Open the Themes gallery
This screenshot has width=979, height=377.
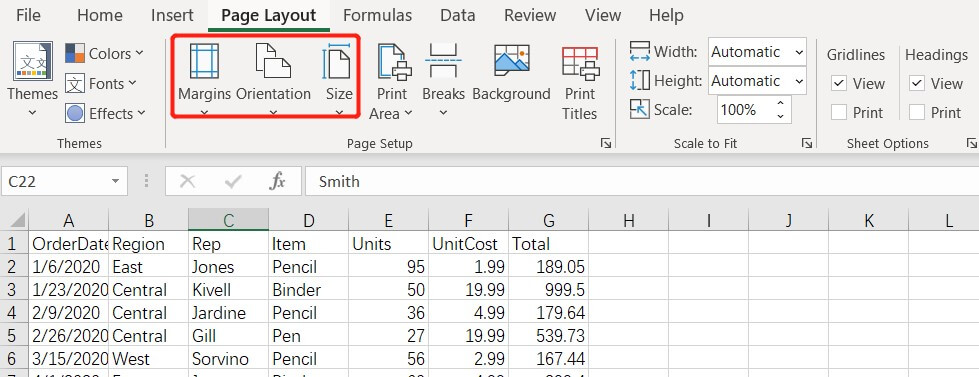[32, 80]
